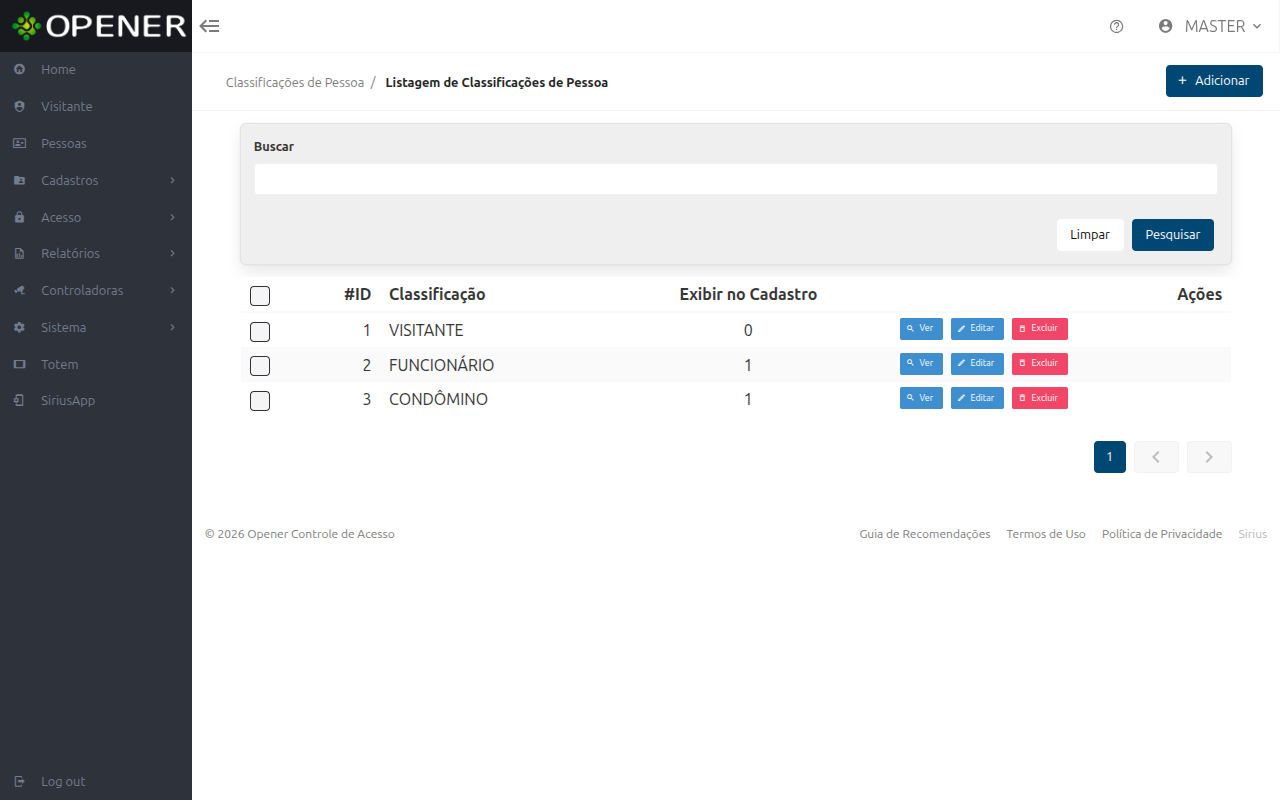Open the Pessoas menu item
1280x800 pixels.
click(x=96, y=144)
